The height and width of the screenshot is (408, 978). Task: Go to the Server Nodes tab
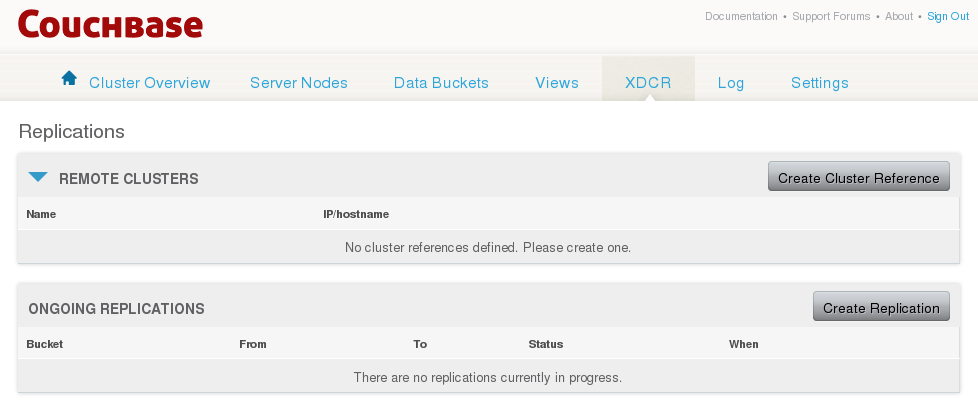pos(299,83)
